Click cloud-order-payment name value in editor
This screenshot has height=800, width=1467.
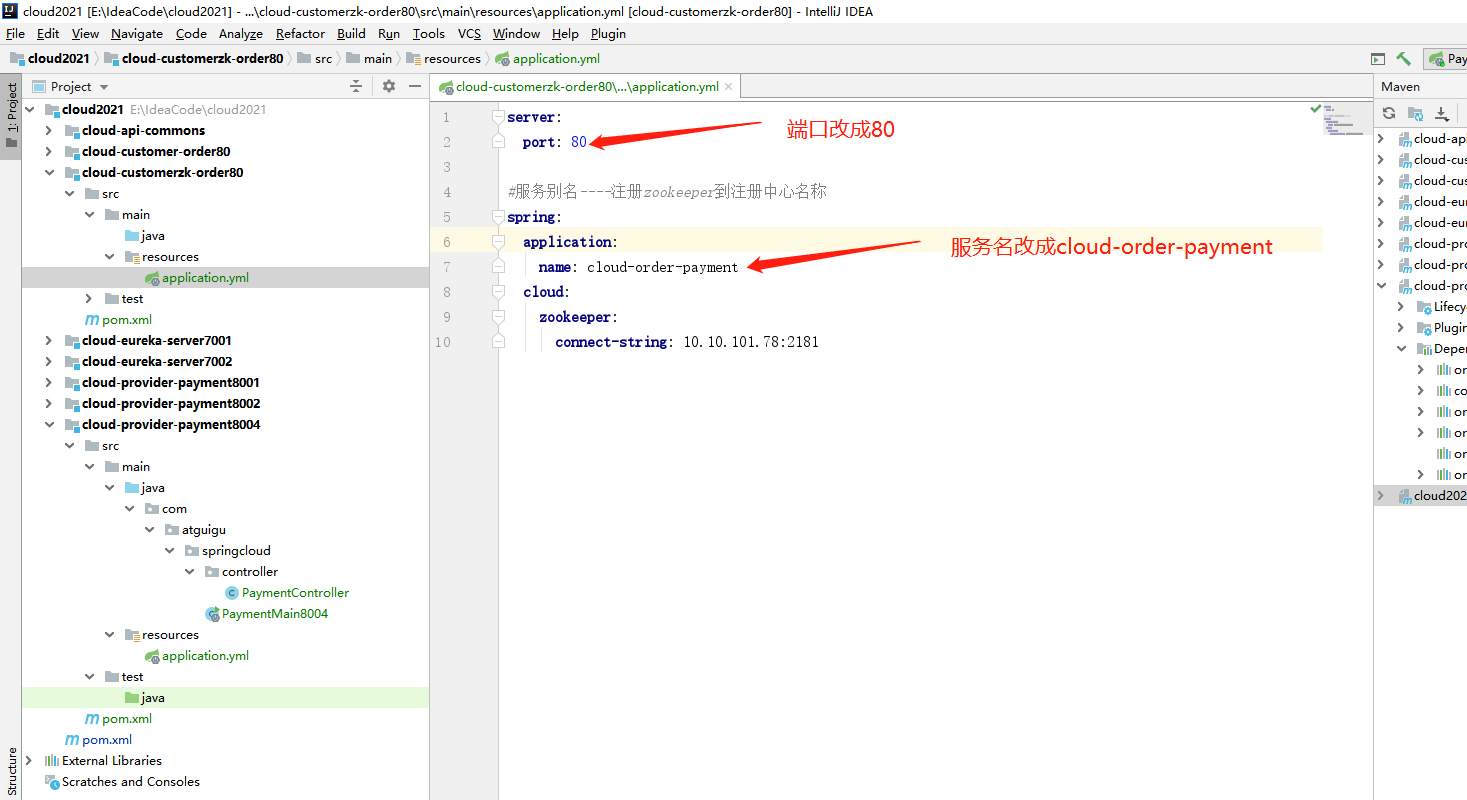pos(663,267)
